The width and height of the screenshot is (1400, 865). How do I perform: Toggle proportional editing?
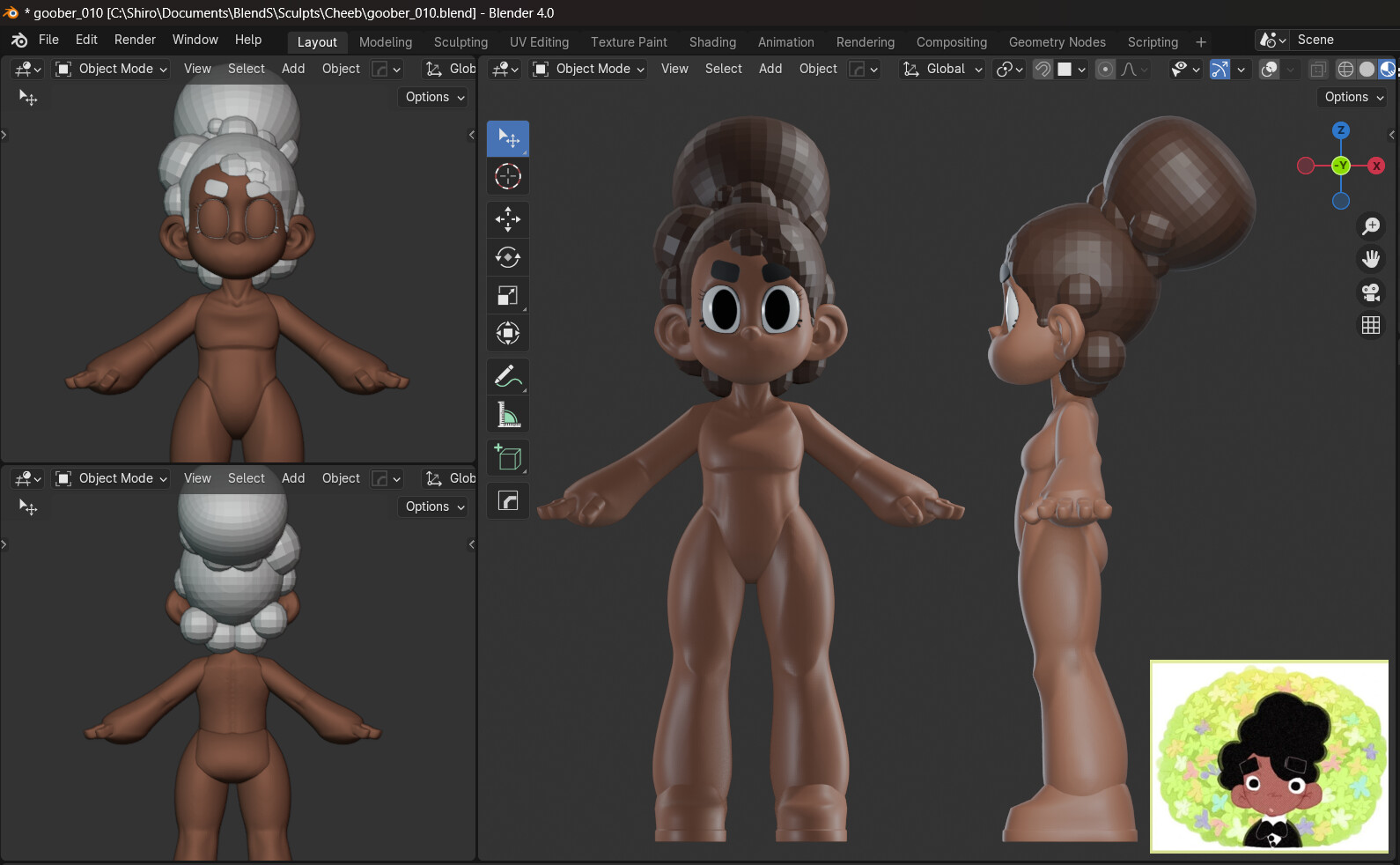click(x=1105, y=69)
